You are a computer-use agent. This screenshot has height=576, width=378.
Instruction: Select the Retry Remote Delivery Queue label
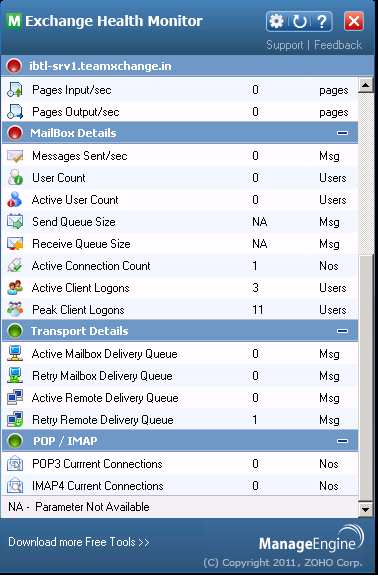[102, 420]
